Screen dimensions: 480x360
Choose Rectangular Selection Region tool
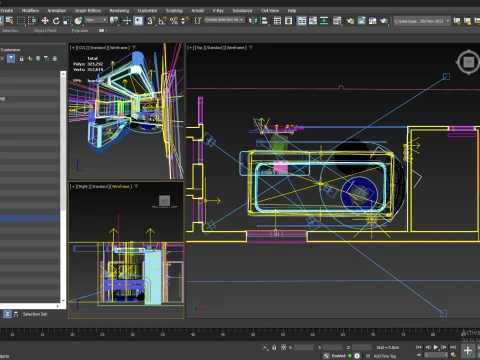pos(21,21)
